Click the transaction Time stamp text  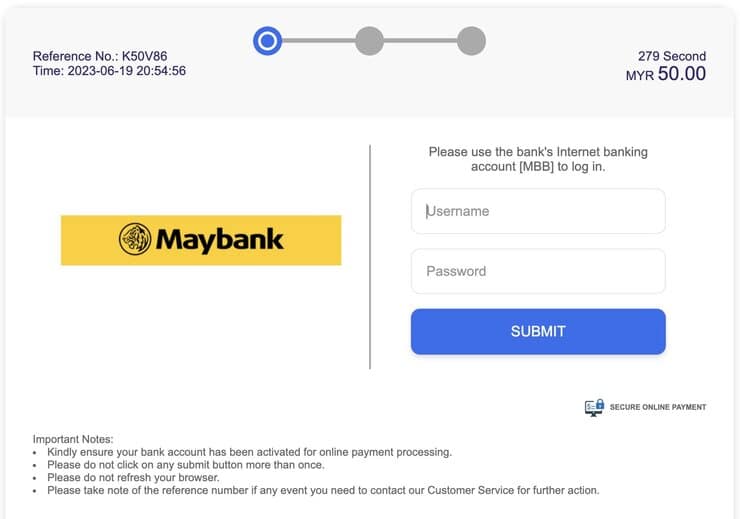tap(109, 71)
